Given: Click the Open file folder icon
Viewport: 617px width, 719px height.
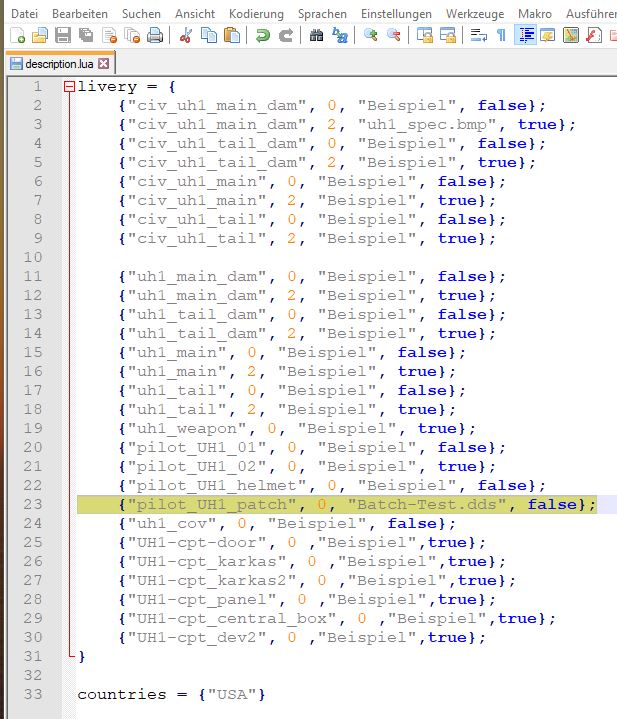Looking at the screenshot, I should 40,35.
